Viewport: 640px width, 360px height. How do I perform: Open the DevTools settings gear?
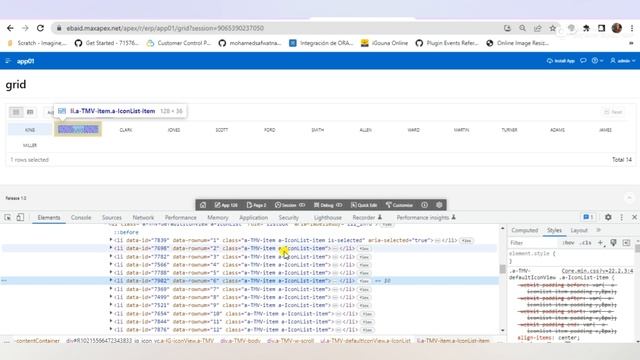click(608, 218)
